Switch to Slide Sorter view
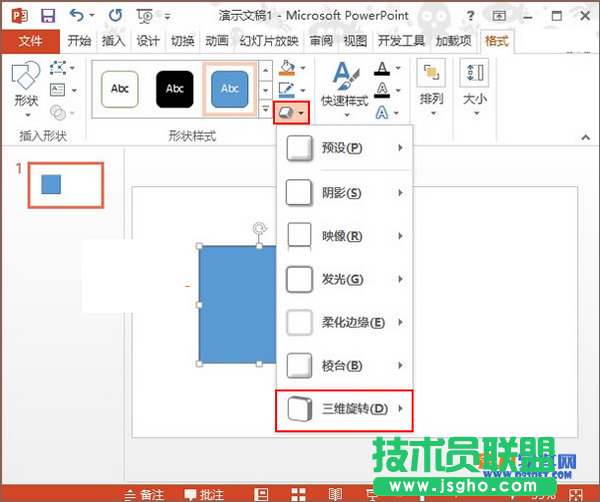Viewport: 600px width, 502px height. [298, 494]
